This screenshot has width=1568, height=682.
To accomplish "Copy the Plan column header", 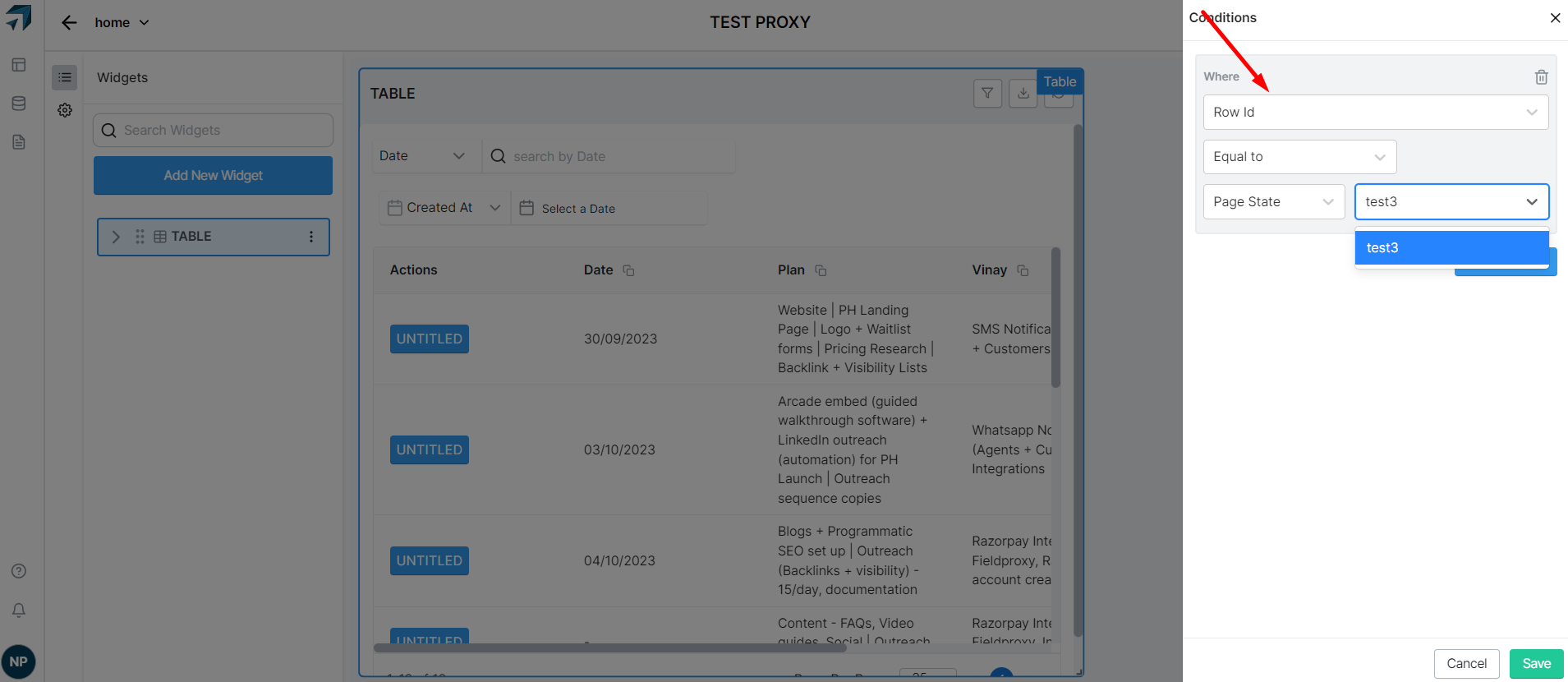I will pos(821,270).
